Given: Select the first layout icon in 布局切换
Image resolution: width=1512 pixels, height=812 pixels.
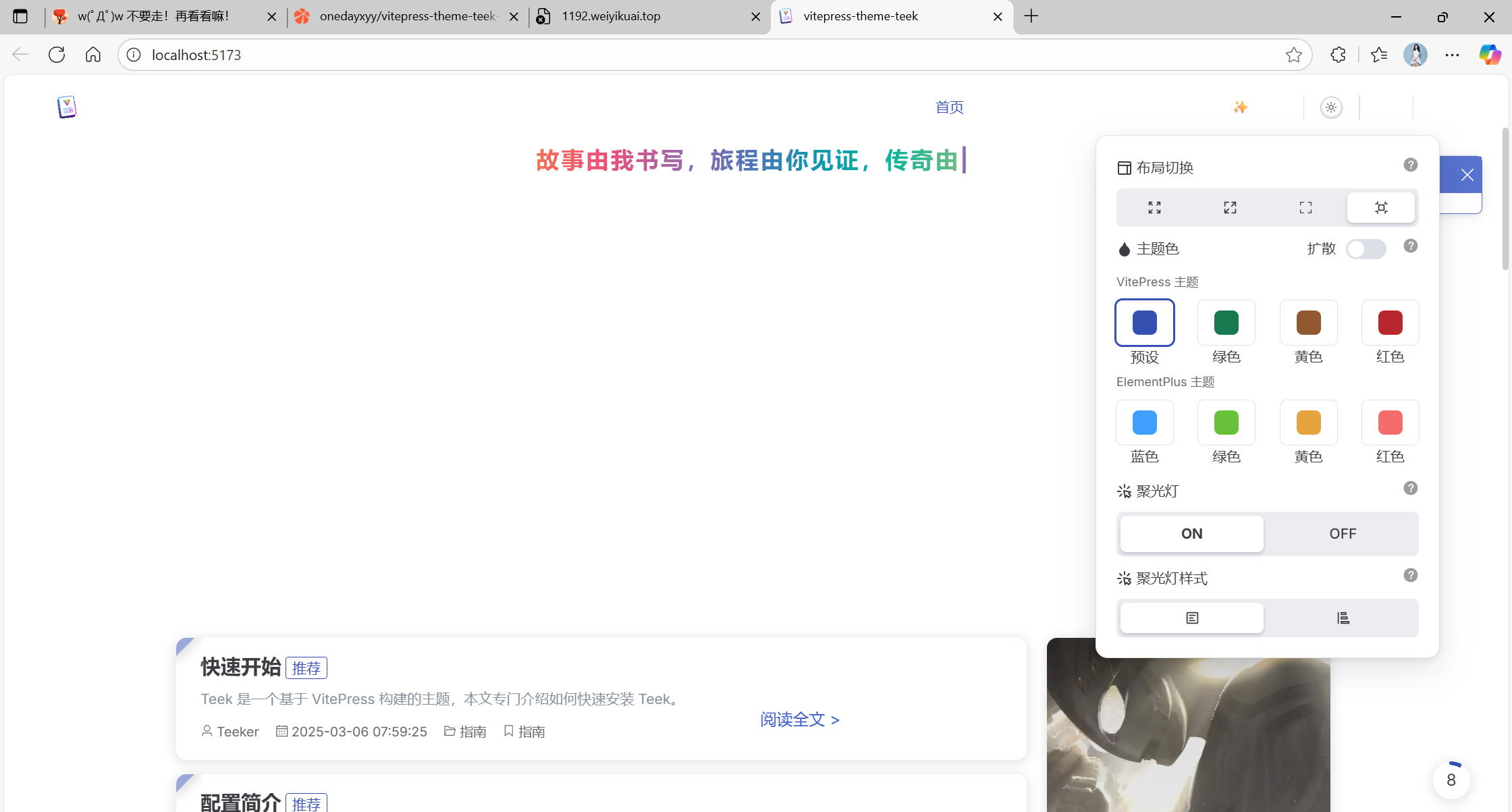Looking at the screenshot, I should pos(1154,208).
